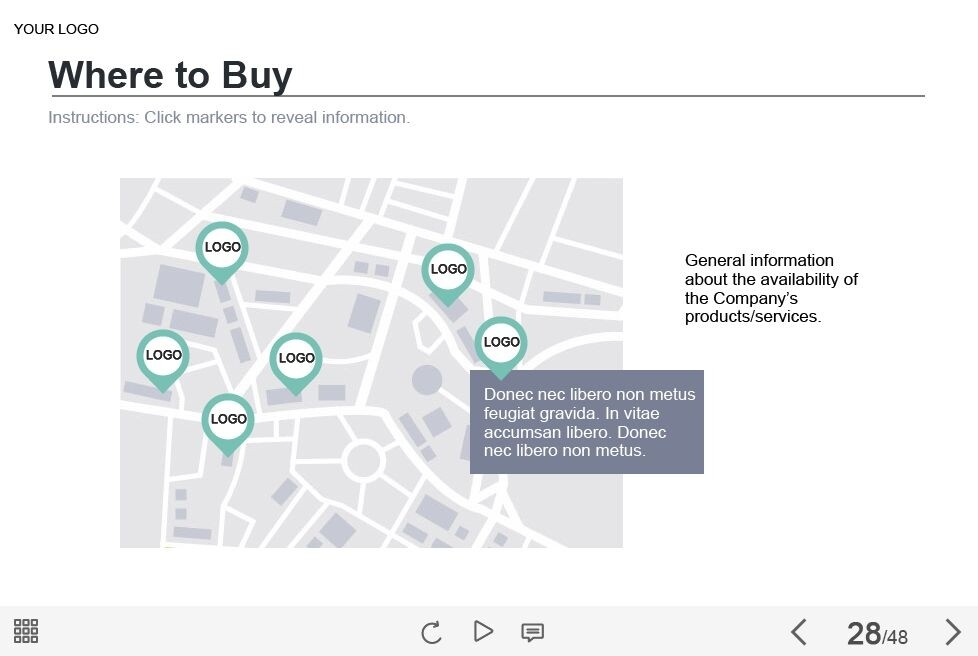Image resolution: width=978 pixels, height=656 pixels.
Task: Go to the previous slide with the left arrow
Action: tap(798, 632)
